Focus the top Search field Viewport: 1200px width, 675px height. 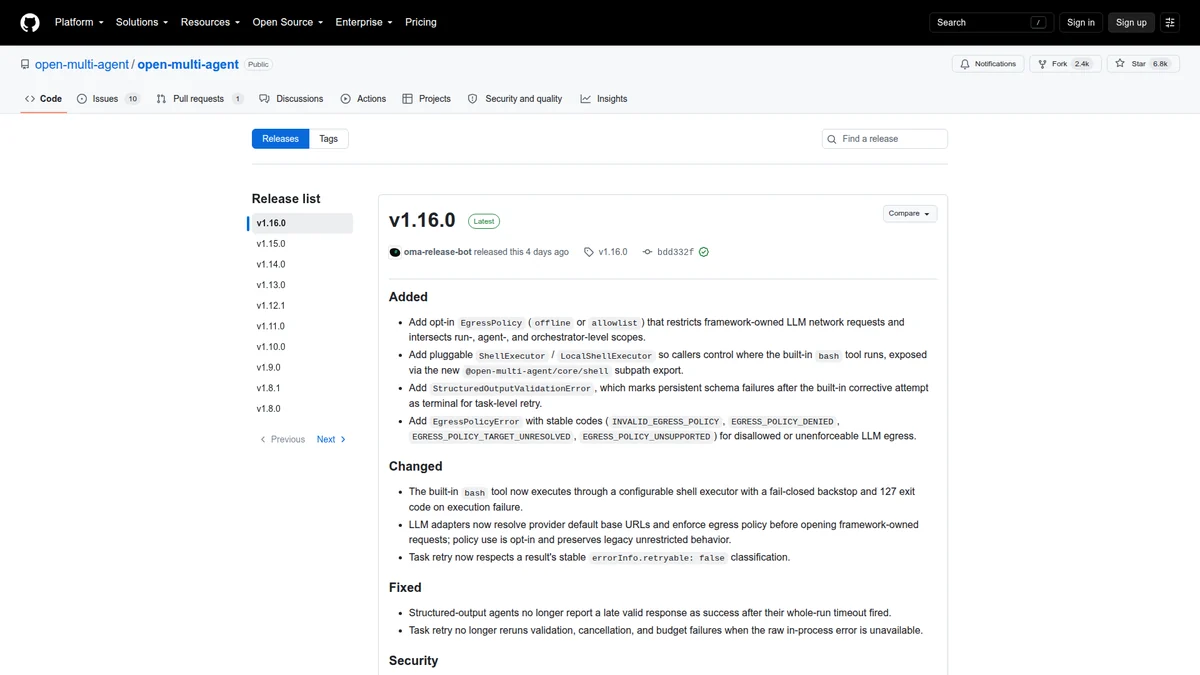pos(990,22)
